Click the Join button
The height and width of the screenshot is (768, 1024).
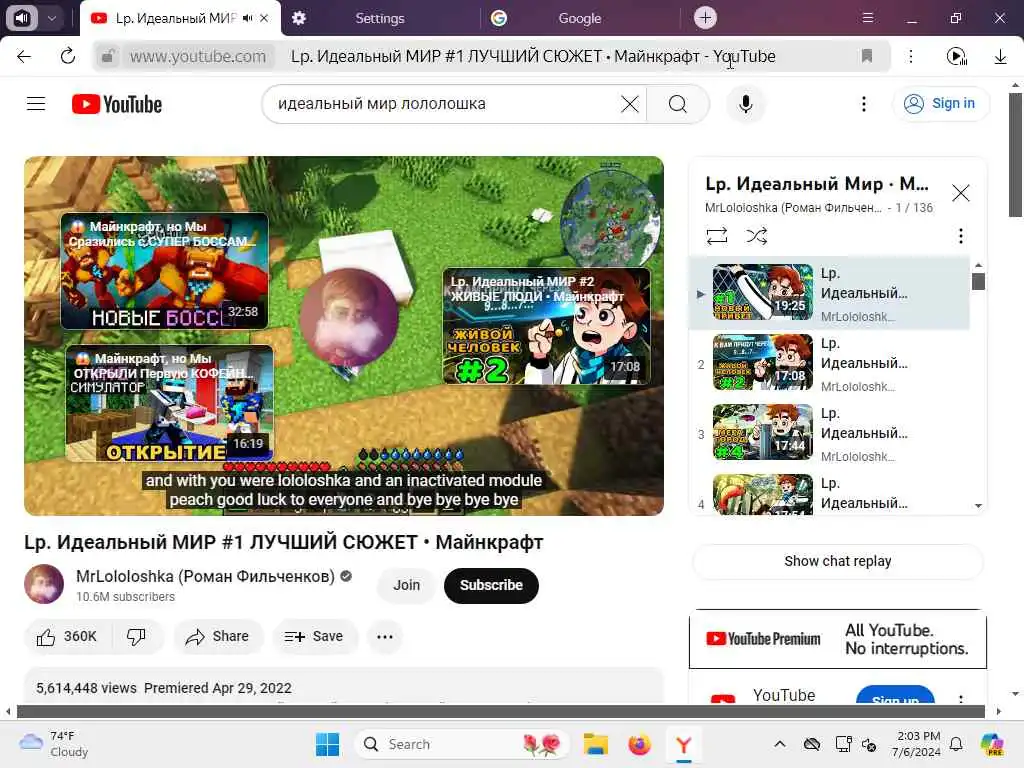click(406, 585)
